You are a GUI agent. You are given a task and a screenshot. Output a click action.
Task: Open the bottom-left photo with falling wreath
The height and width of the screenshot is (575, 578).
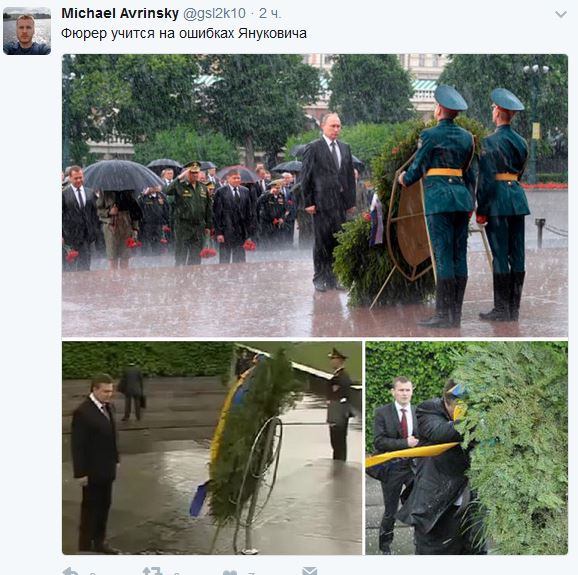(x=212, y=448)
